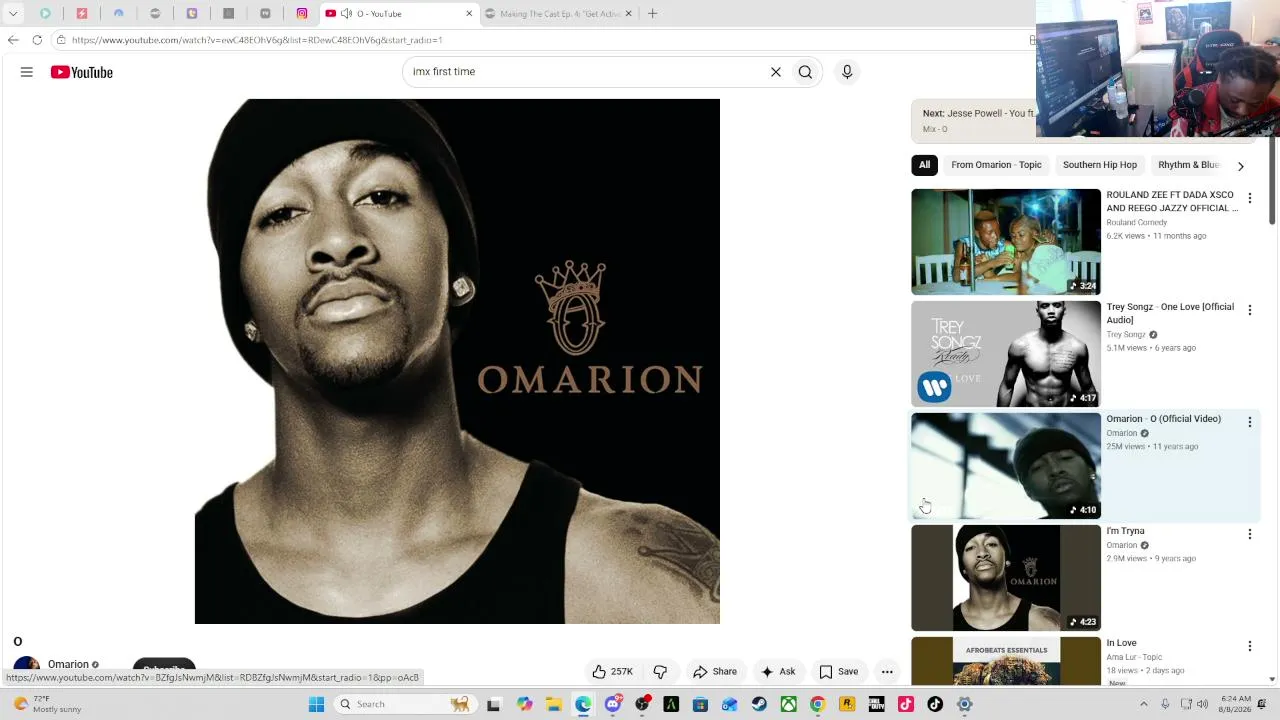Switch to the Instagram browser tab
This screenshot has height=720, width=1280.
click(302, 14)
